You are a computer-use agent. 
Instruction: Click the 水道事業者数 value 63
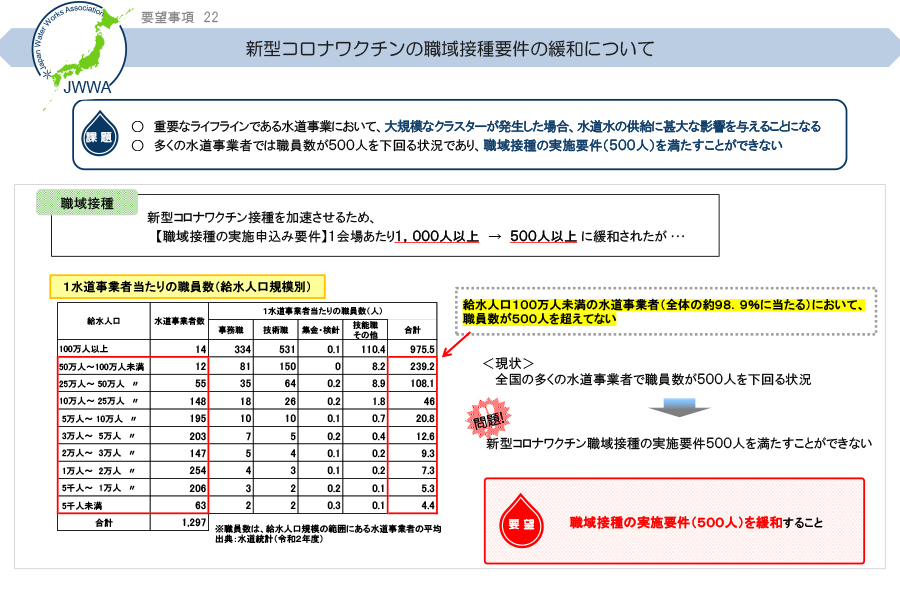(x=200, y=506)
